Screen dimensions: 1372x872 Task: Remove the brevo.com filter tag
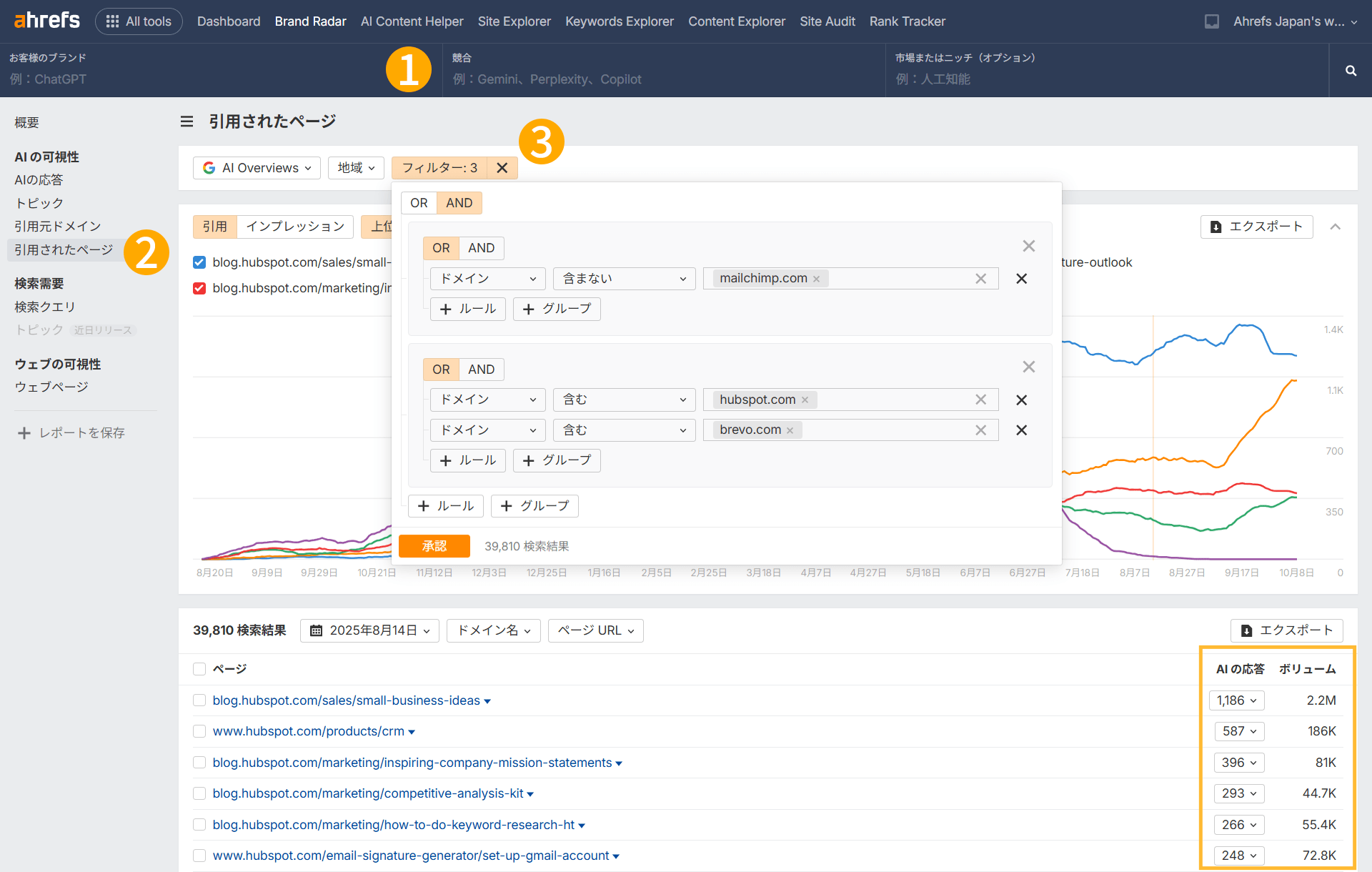coord(790,430)
